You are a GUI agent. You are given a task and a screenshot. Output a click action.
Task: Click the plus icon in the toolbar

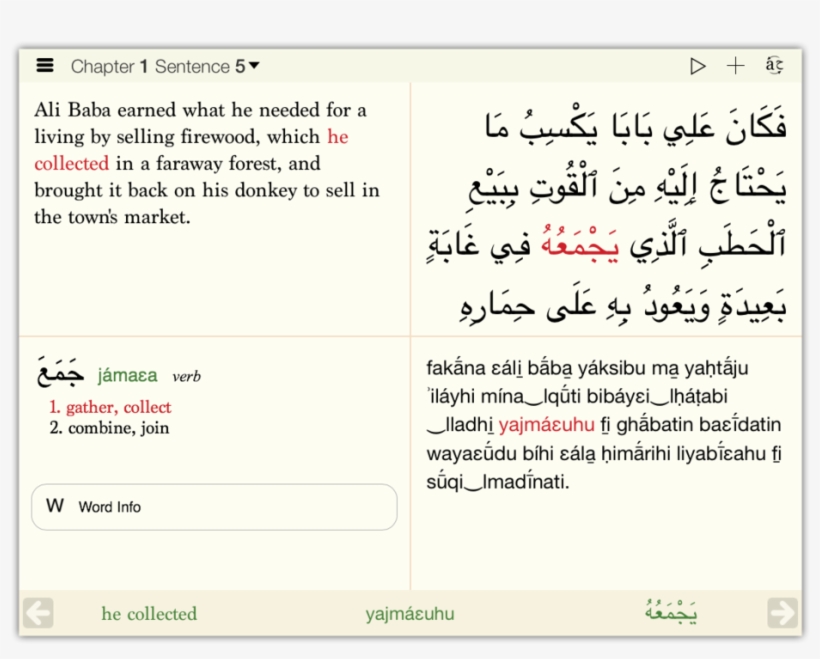coord(735,66)
